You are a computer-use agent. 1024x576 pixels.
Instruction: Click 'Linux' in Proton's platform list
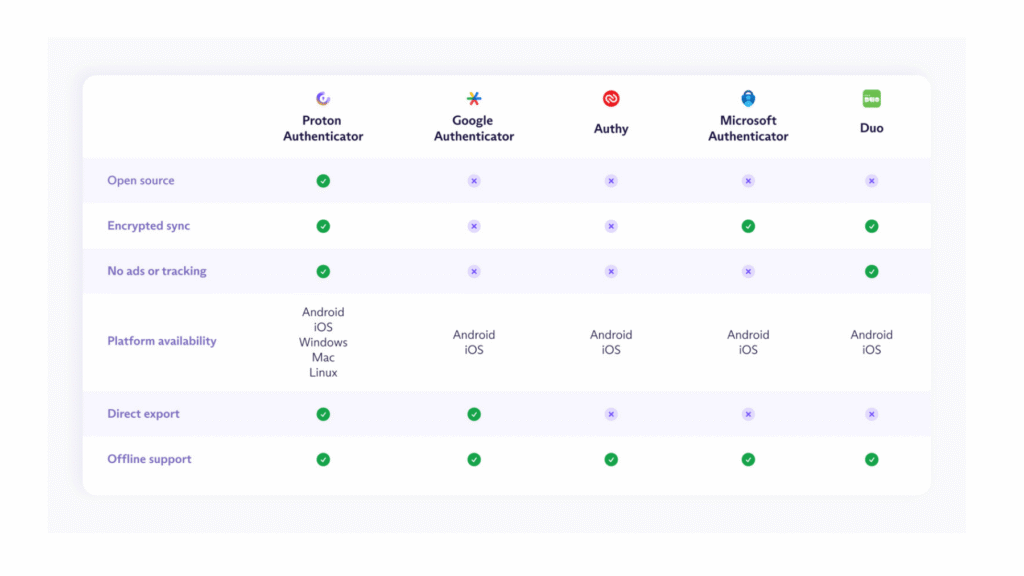[323, 372]
